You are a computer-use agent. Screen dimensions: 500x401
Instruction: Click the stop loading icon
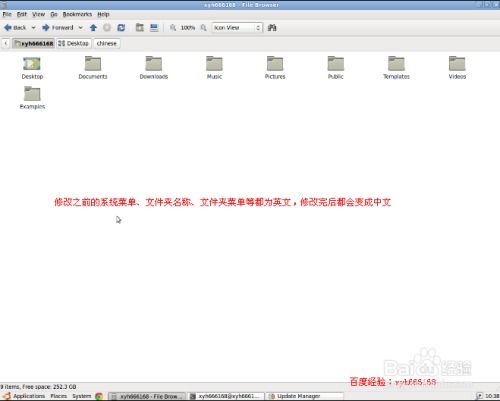[107, 28]
